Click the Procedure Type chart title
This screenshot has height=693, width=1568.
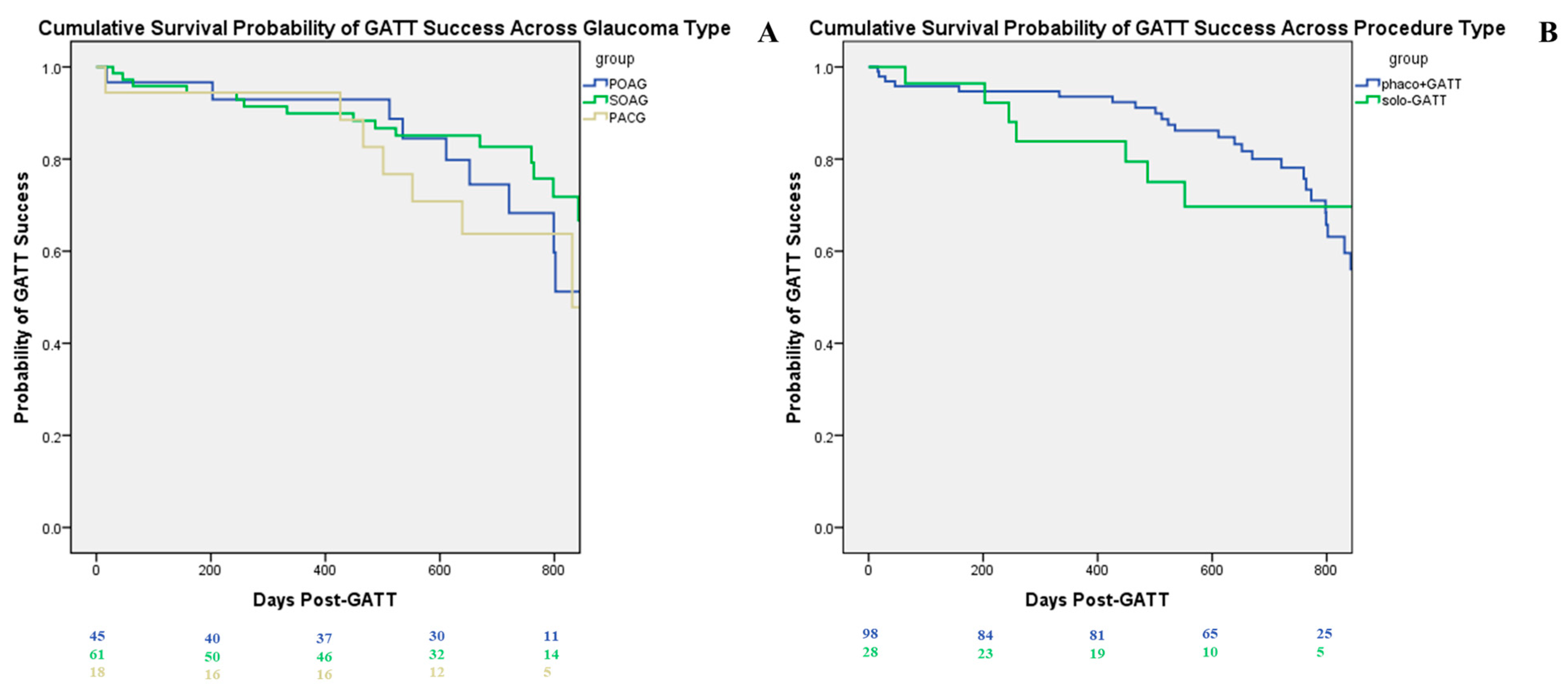(1157, 28)
